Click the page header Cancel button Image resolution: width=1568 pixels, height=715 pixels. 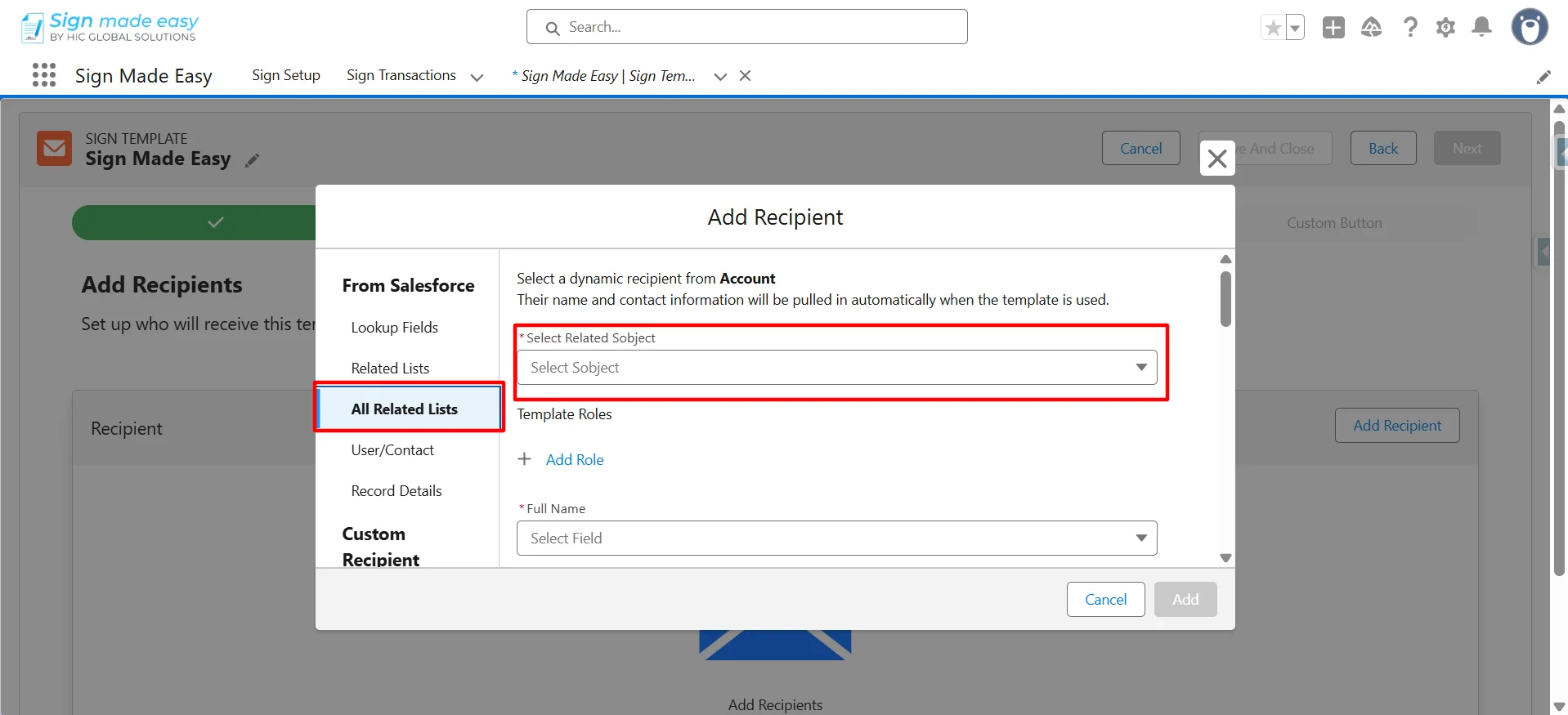click(x=1140, y=149)
